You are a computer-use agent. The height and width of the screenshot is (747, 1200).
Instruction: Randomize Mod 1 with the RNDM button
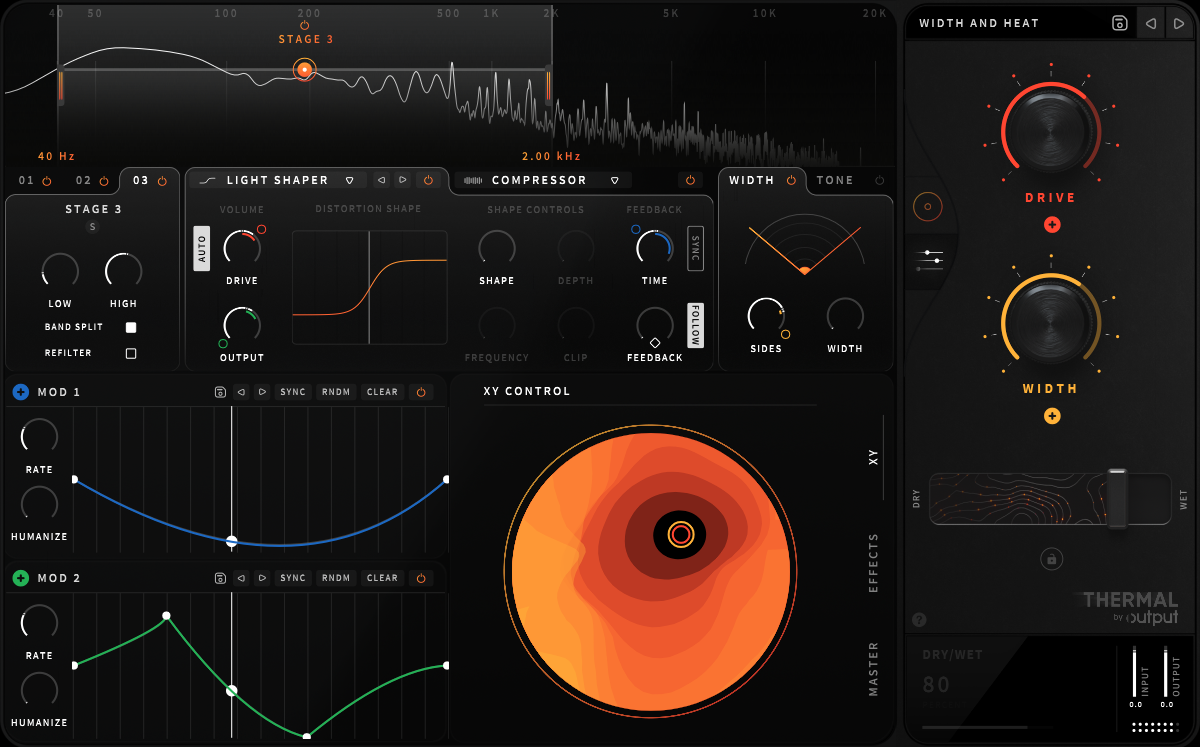[x=336, y=392]
